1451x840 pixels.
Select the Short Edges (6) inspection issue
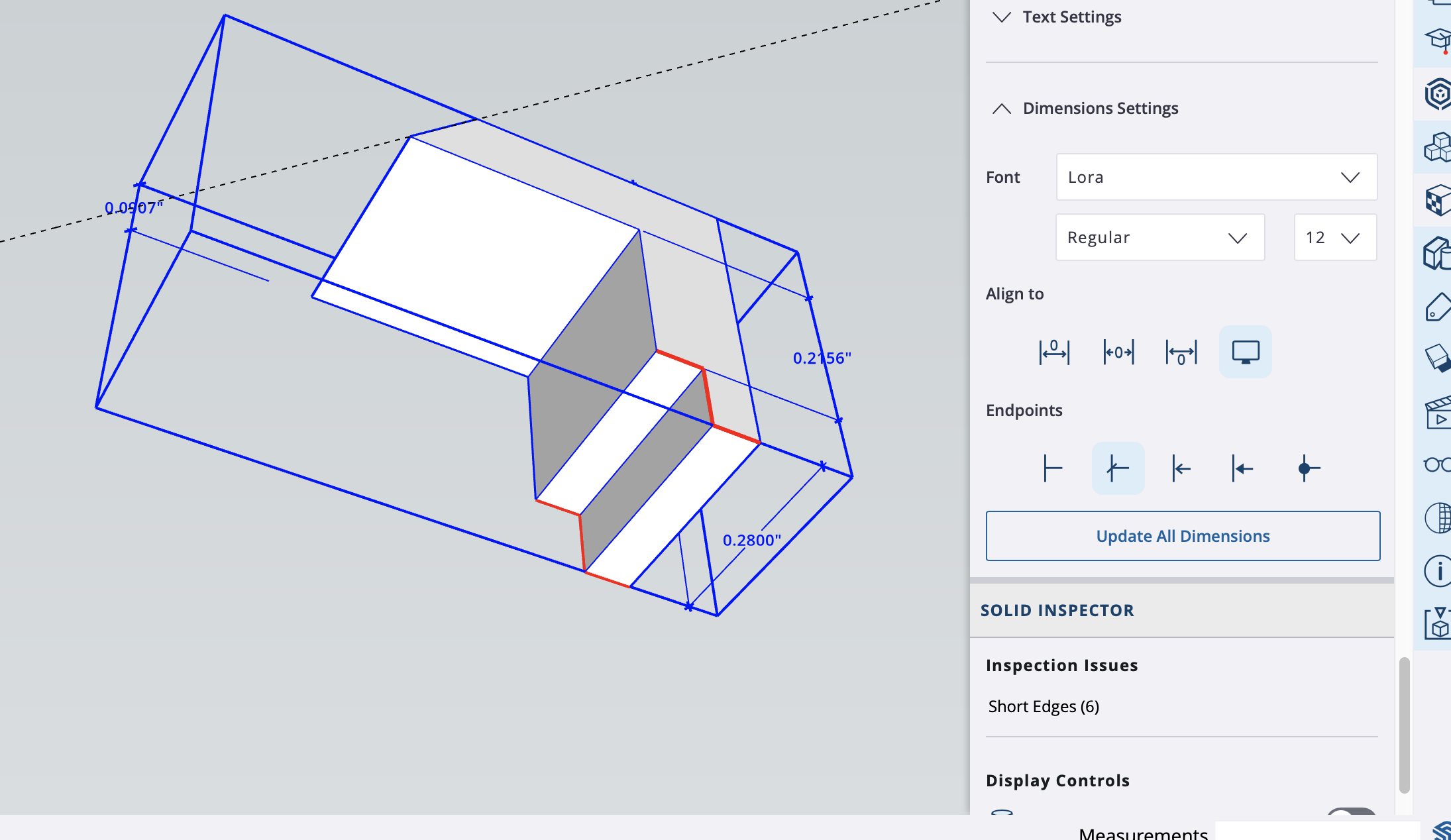(1044, 706)
